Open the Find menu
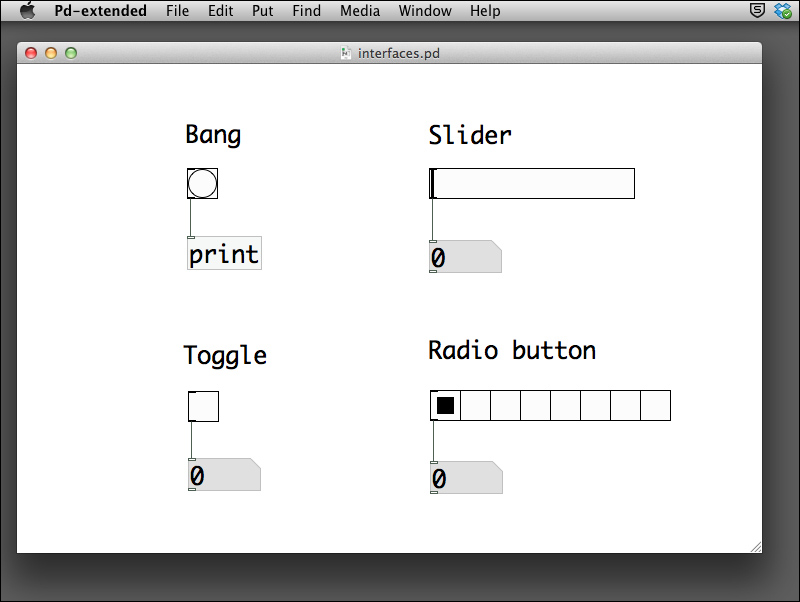 [306, 10]
